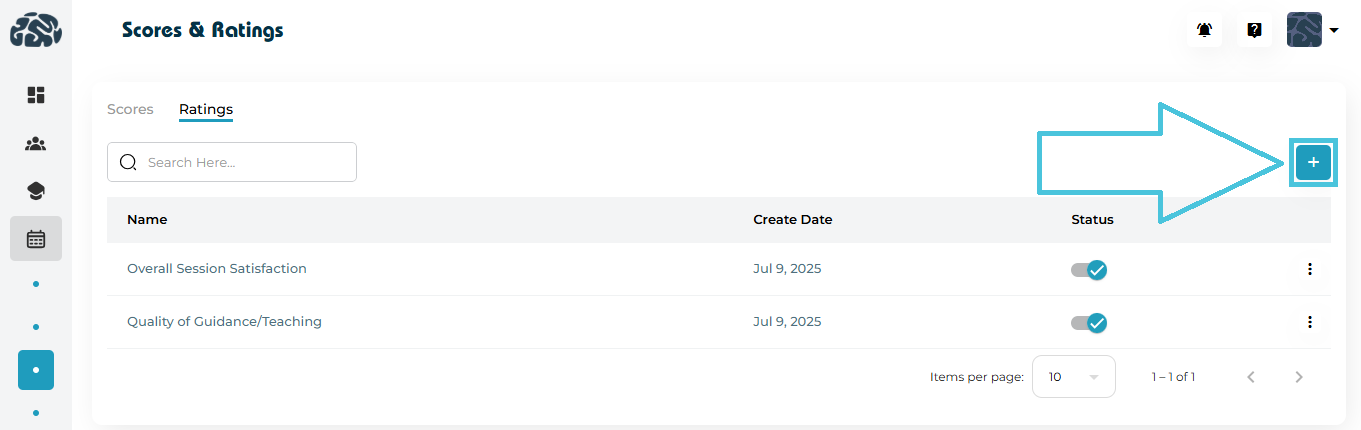Open the help question mark icon

coord(1254,30)
